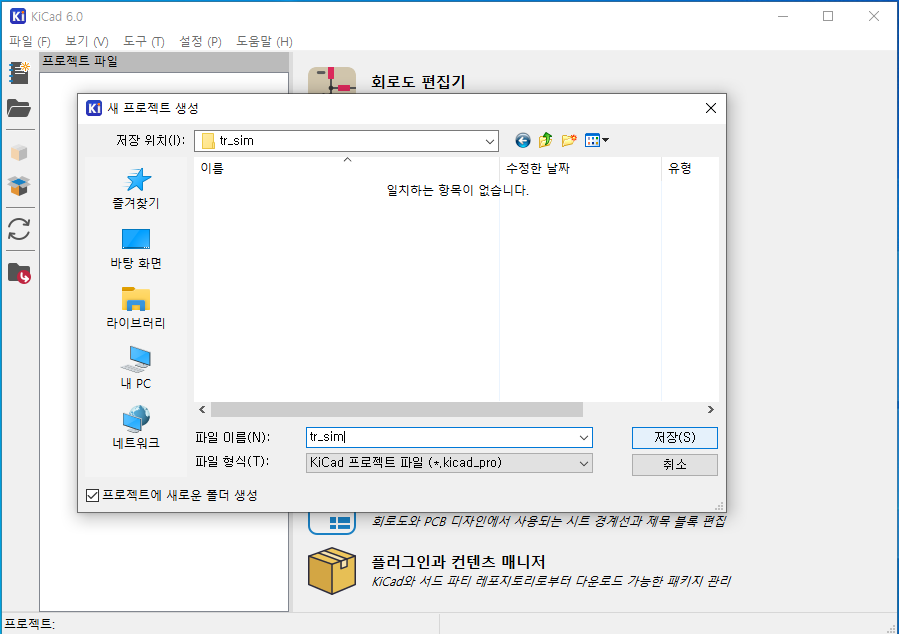
Task: Select 바탕 화면 desktop in places bar
Action: click(x=136, y=249)
